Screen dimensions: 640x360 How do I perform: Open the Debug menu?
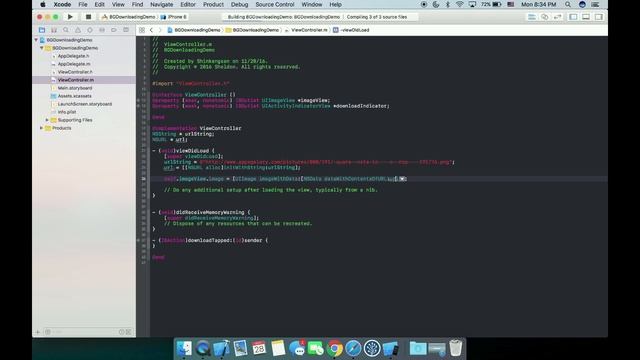click(x=240, y=4)
